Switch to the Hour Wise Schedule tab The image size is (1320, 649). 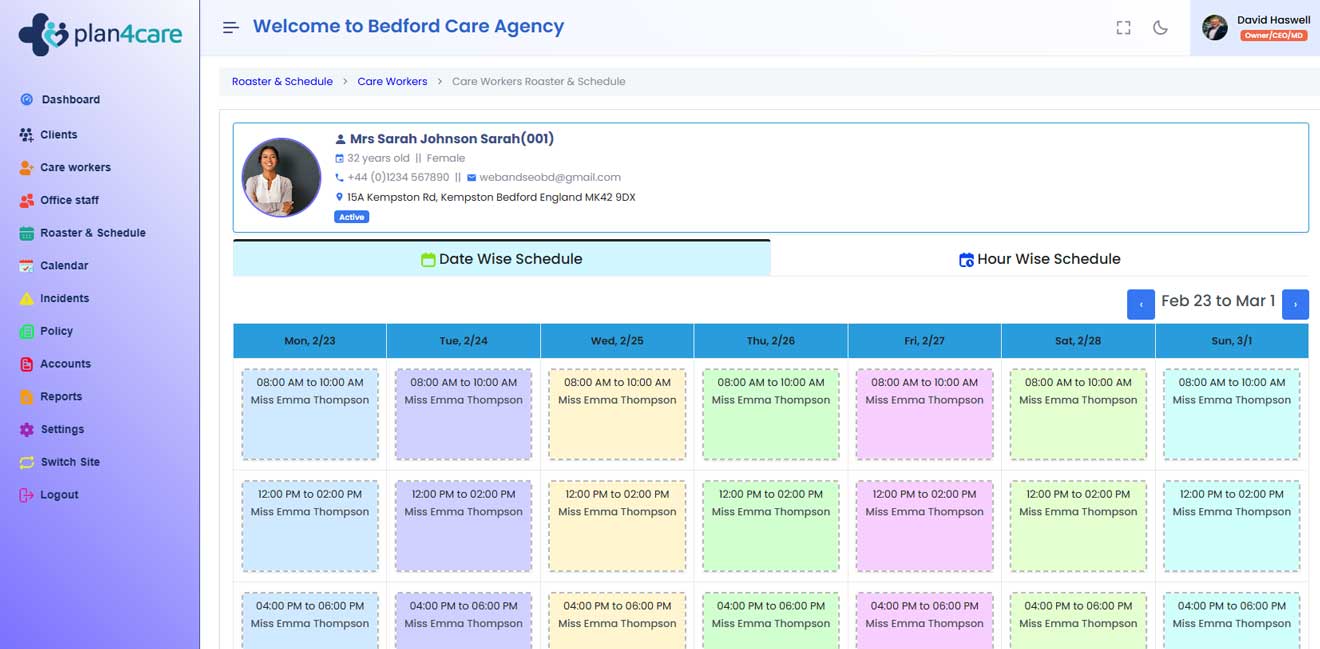(x=1039, y=259)
